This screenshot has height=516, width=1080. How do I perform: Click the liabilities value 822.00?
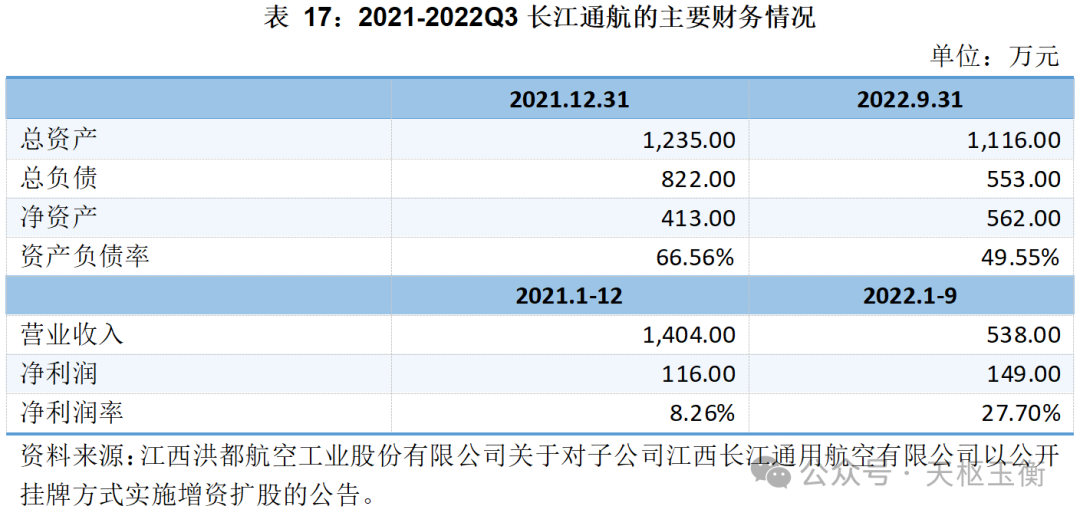click(x=698, y=179)
